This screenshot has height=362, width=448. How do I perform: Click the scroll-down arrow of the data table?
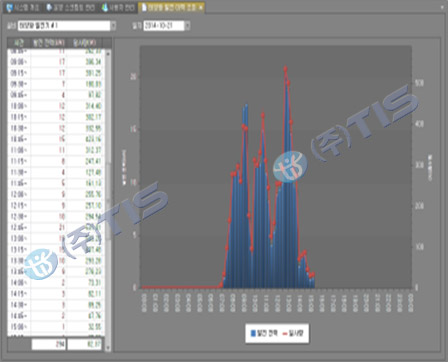pos(108,347)
